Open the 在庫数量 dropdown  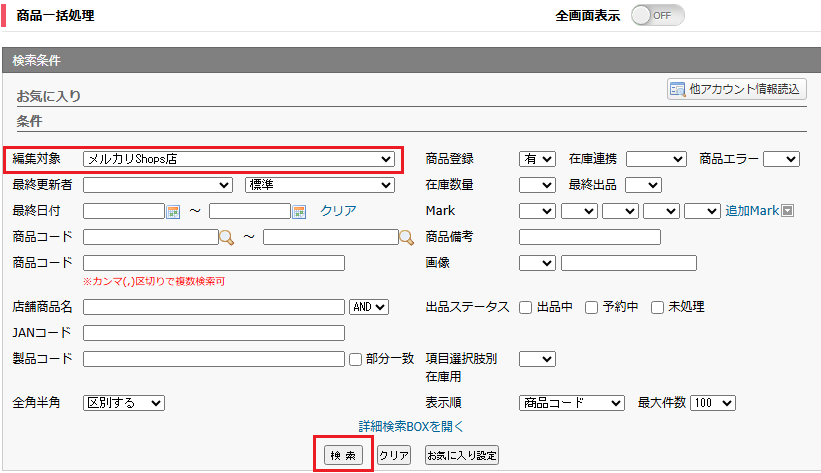537,185
